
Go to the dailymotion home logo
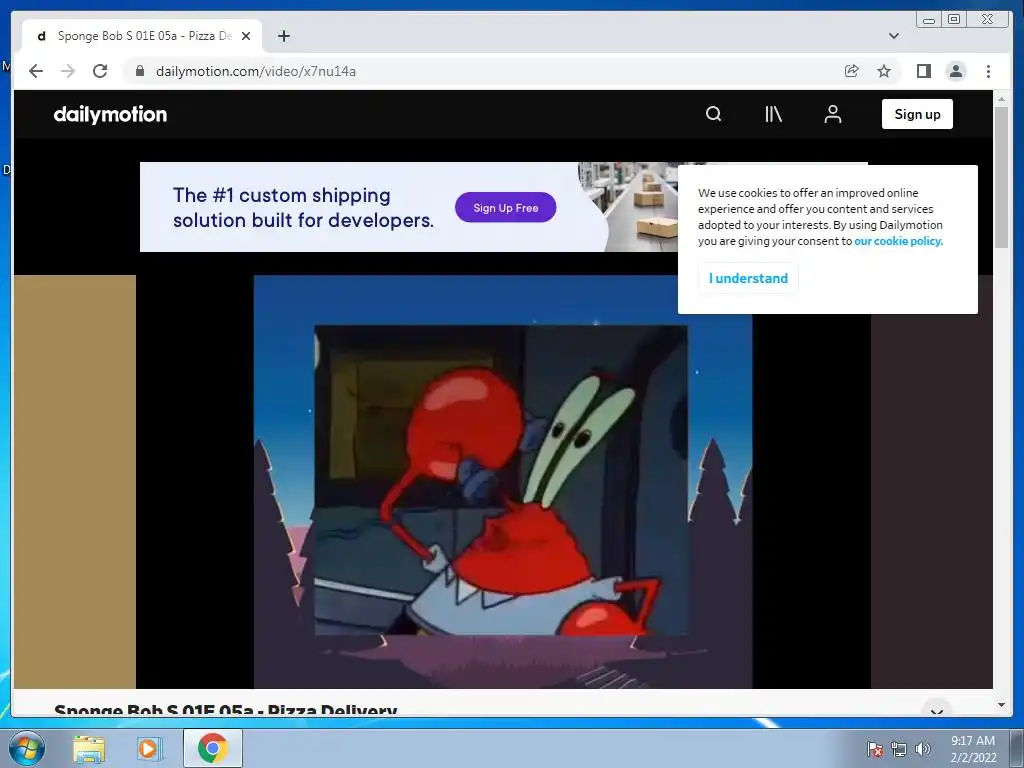(110, 114)
